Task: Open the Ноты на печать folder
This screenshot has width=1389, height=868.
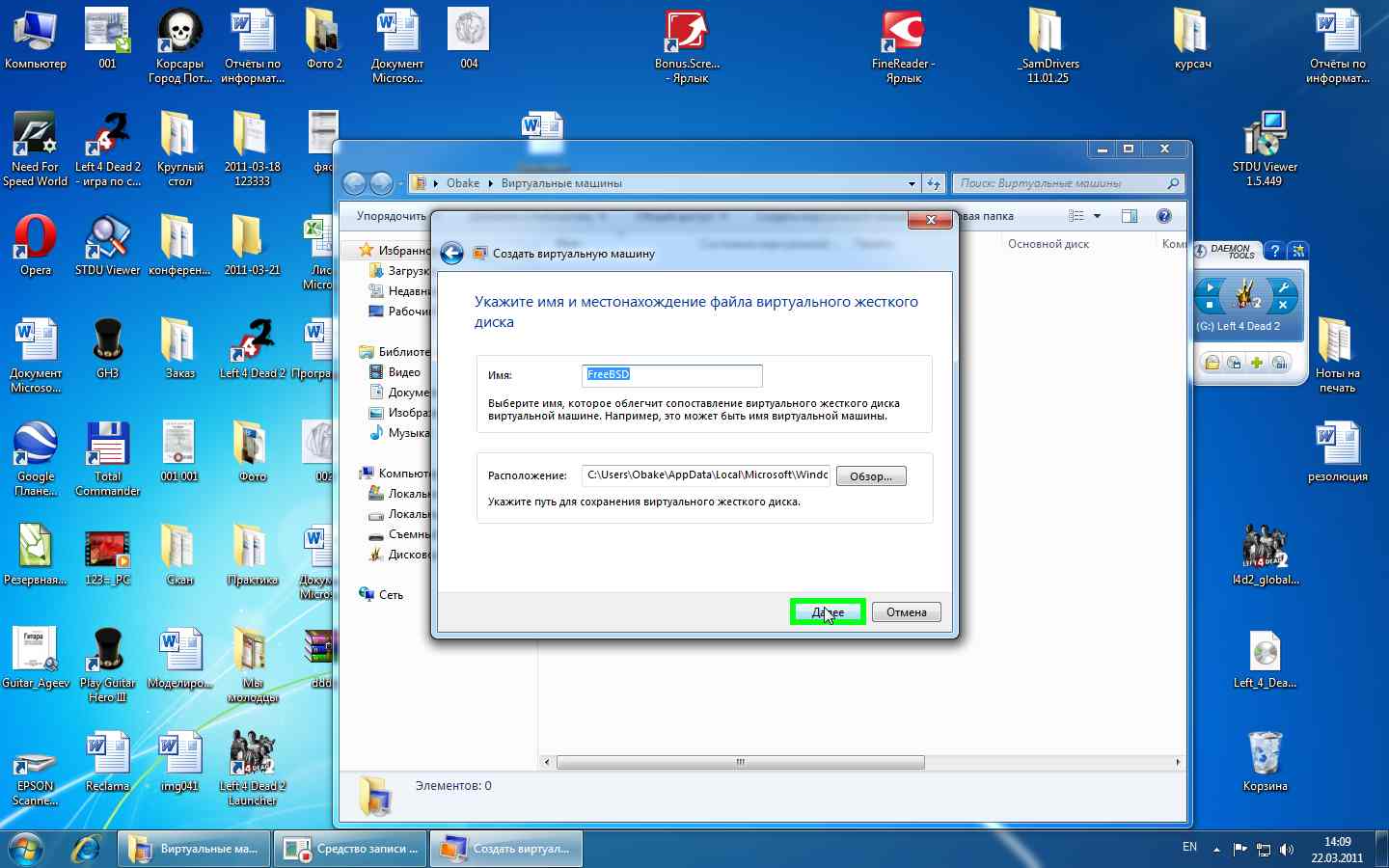Action: tap(1337, 355)
